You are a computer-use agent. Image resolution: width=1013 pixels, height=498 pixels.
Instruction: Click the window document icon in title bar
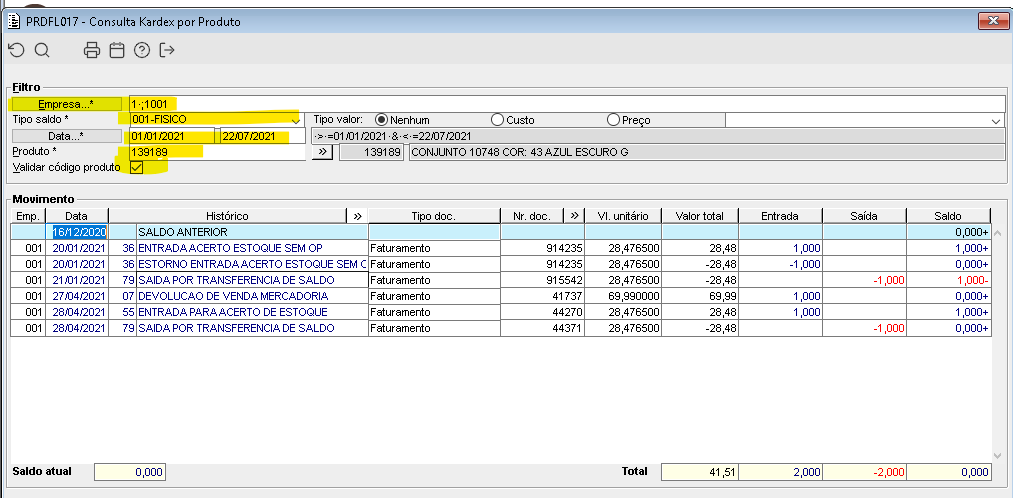tap(13, 21)
